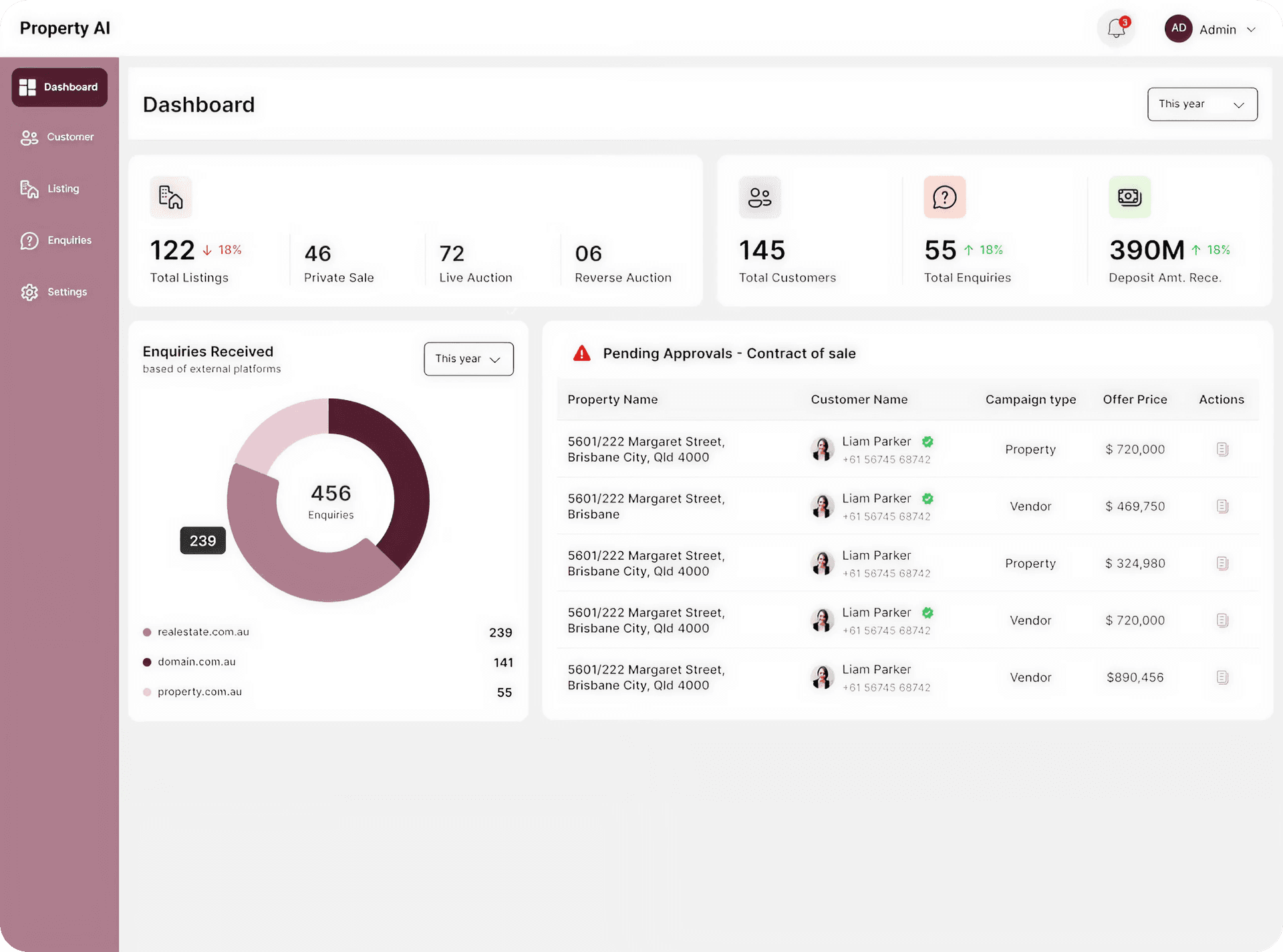The image size is (1283, 952).
Task: Open document action for $ 324,980 offer
Action: 1222,563
